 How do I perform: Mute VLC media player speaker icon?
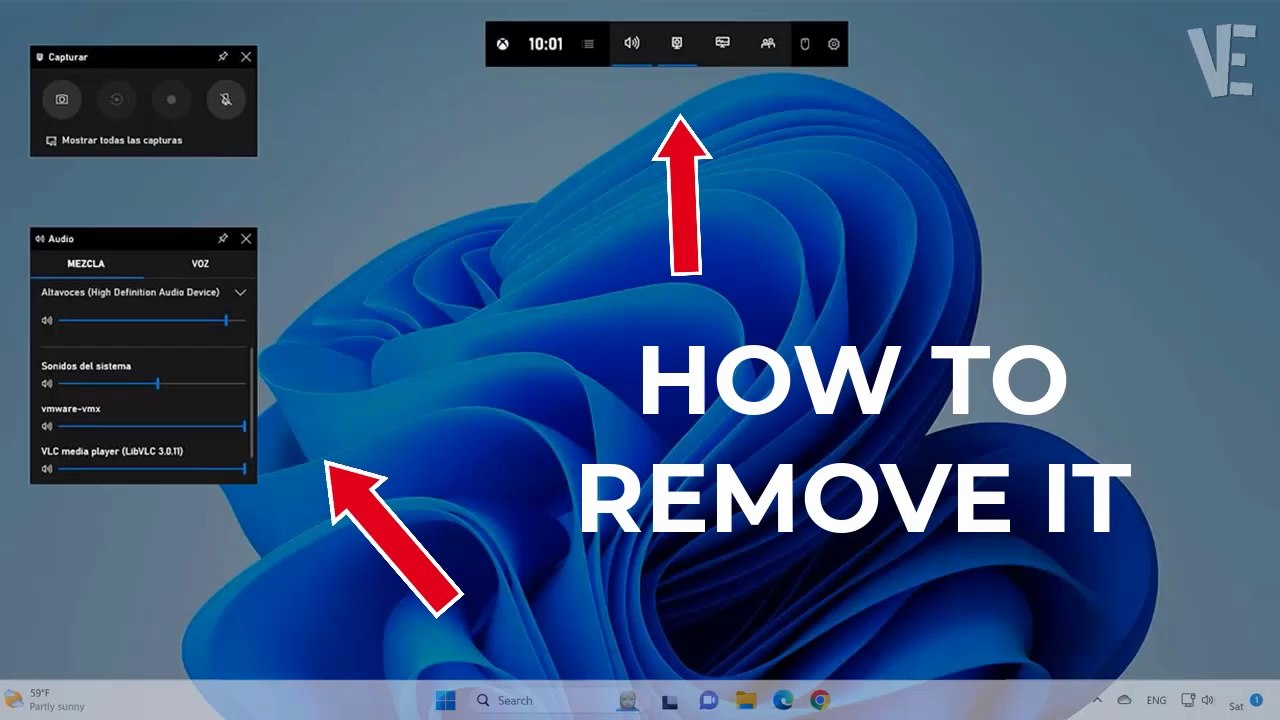pos(47,468)
